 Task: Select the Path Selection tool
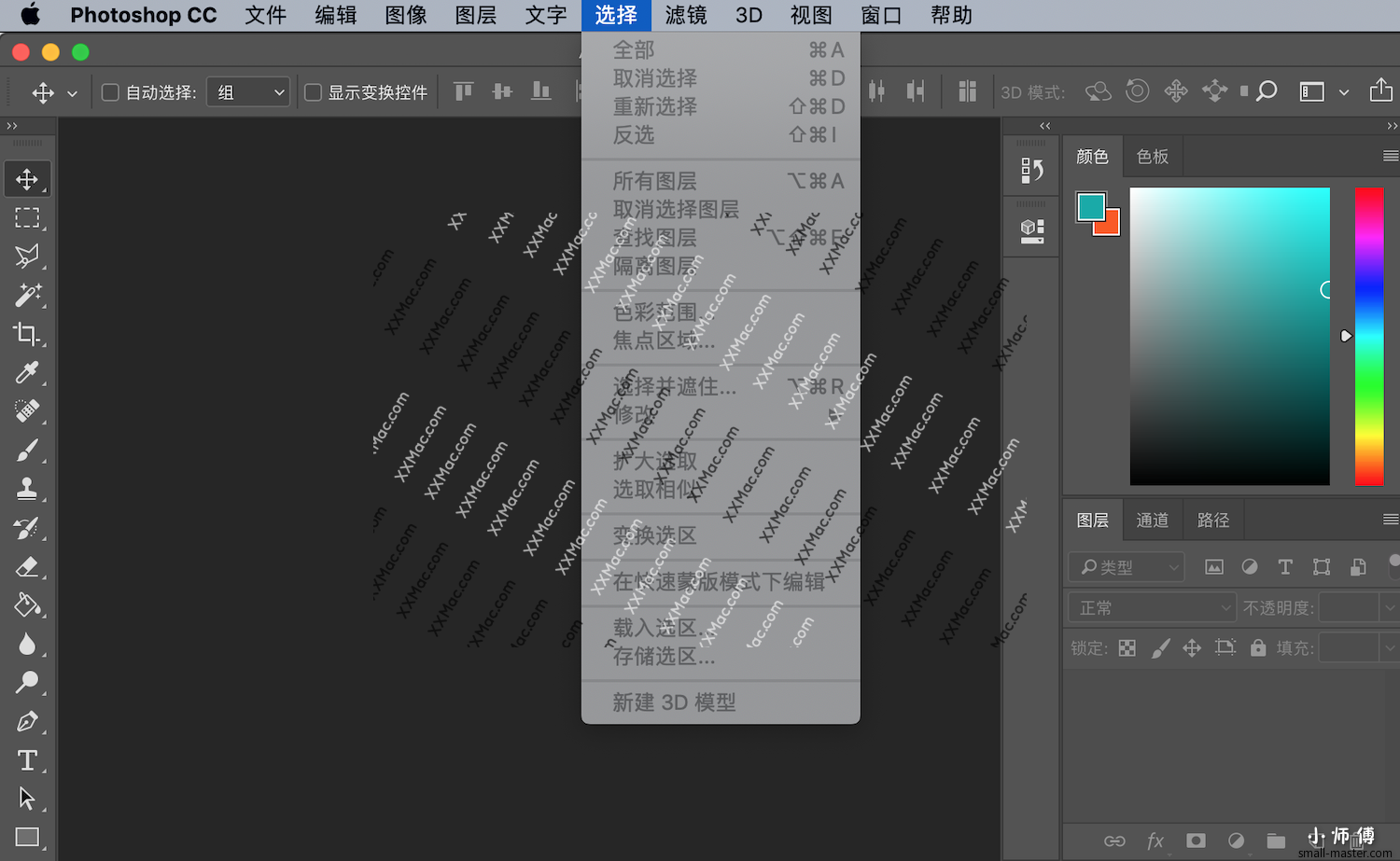click(27, 799)
